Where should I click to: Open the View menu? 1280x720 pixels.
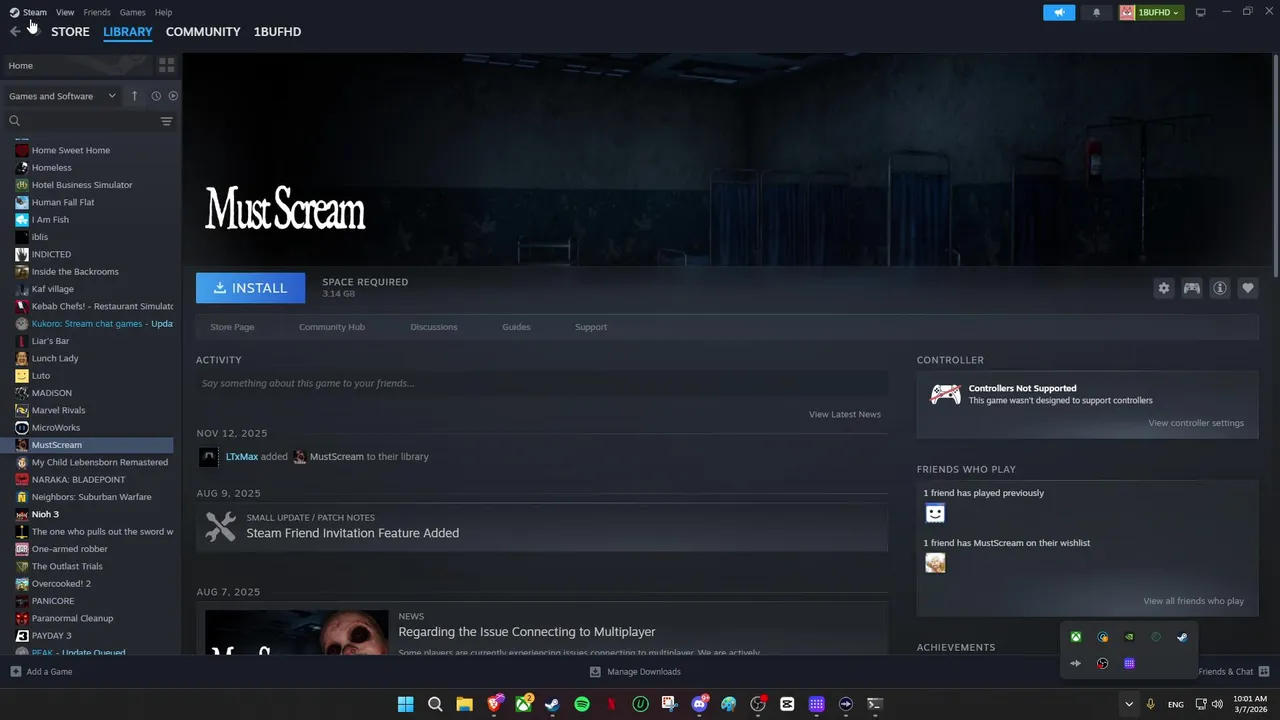click(65, 12)
